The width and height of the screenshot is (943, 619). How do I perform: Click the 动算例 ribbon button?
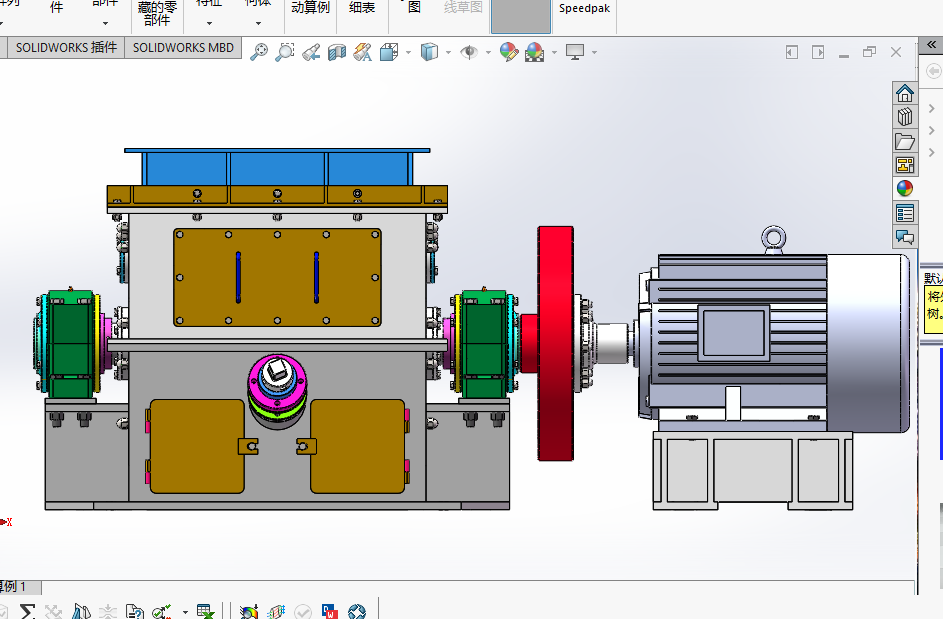[x=310, y=8]
